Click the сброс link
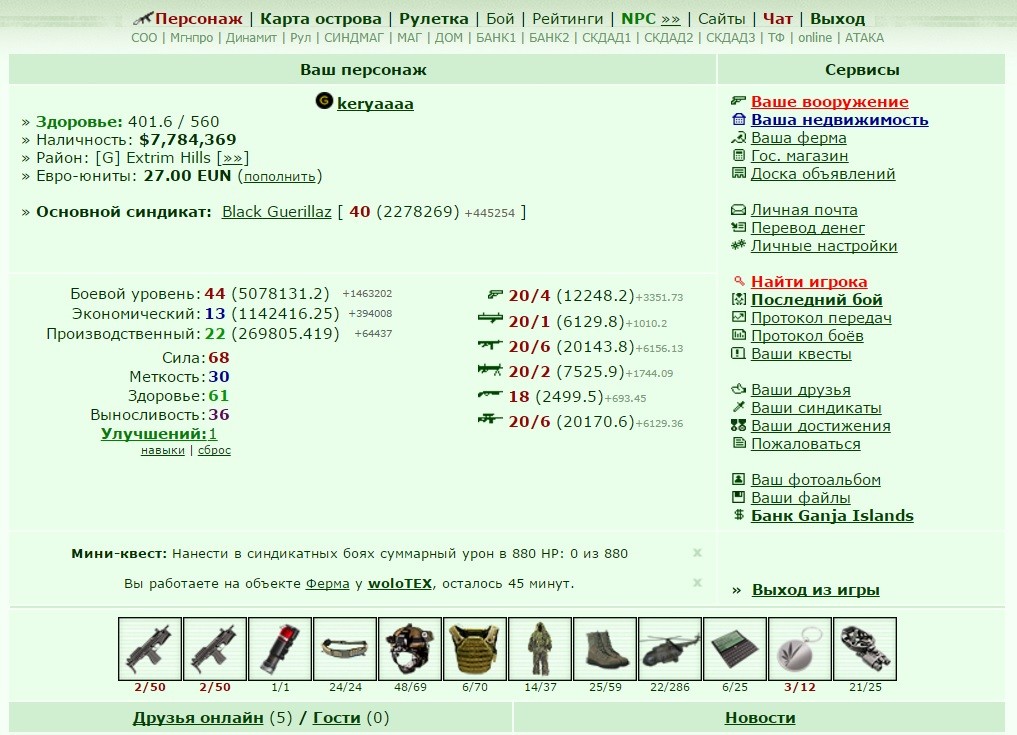 (x=214, y=450)
